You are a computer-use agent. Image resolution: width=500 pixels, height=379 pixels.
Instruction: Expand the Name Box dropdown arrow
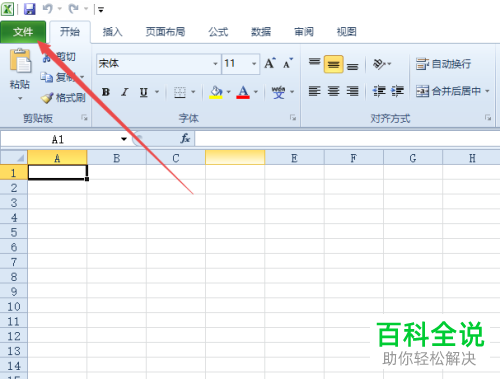pyautogui.click(x=124, y=139)
